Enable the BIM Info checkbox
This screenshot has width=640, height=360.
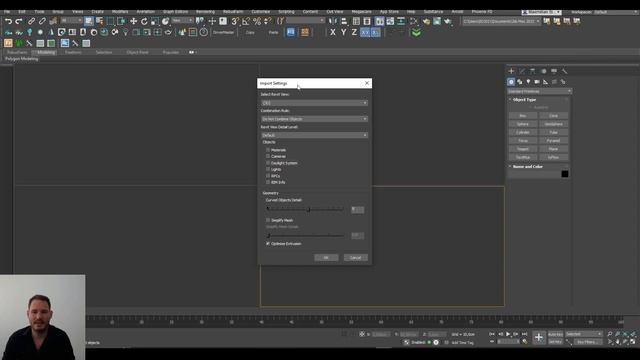point(268,182)
